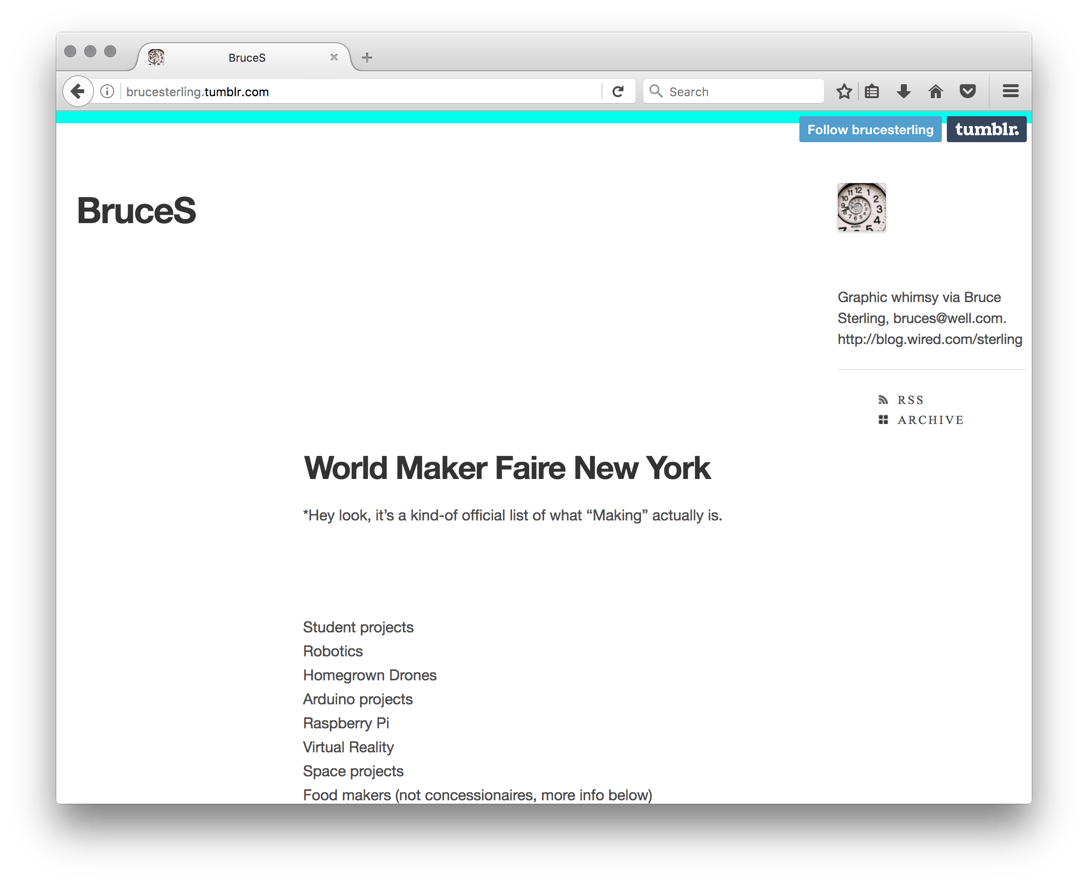Bookmark this page with the star icon
Screen dimensions: 1088x884
[844, 91]
